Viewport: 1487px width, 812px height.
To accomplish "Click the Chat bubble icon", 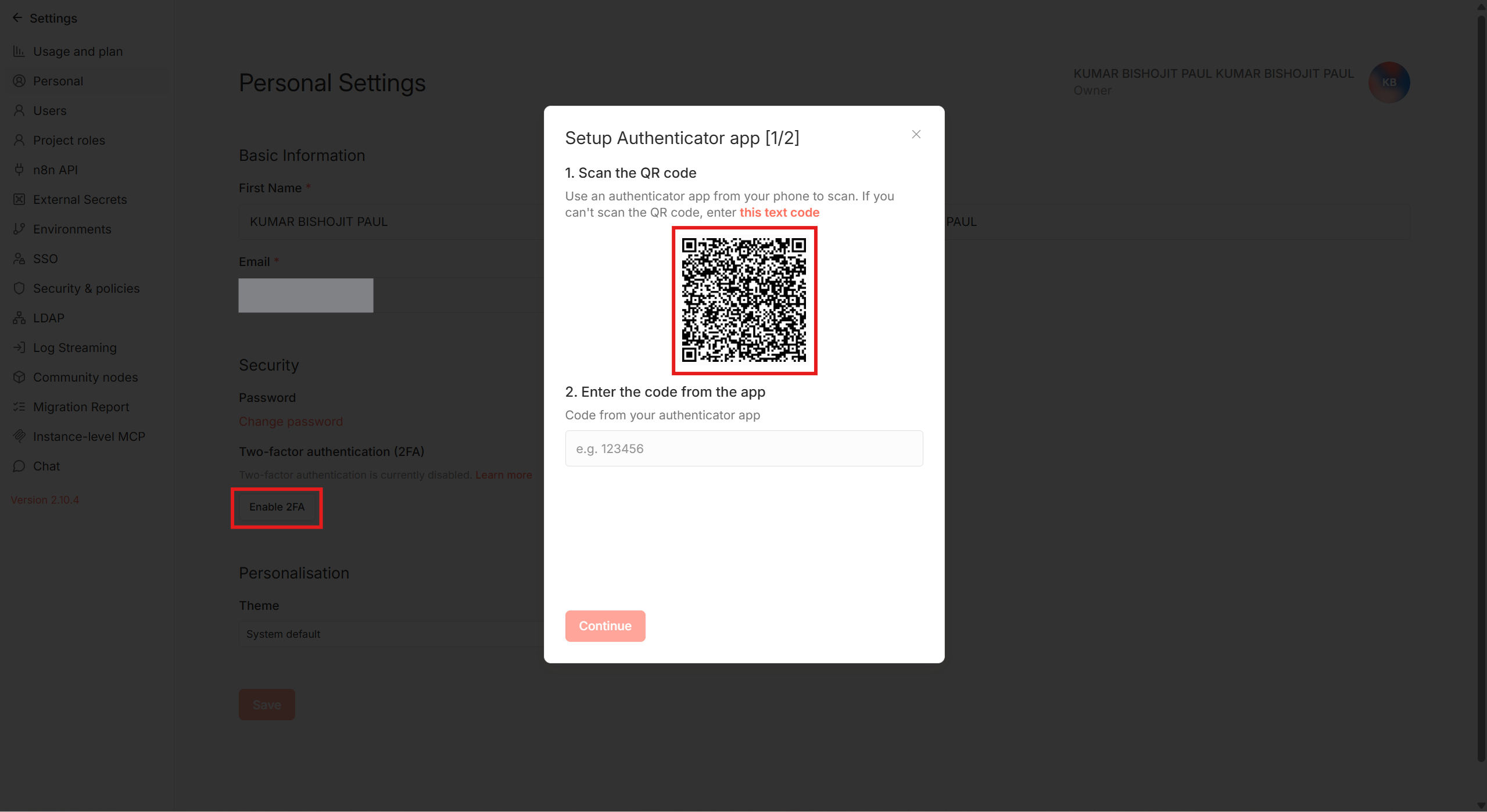I will (x=19, y=466).
